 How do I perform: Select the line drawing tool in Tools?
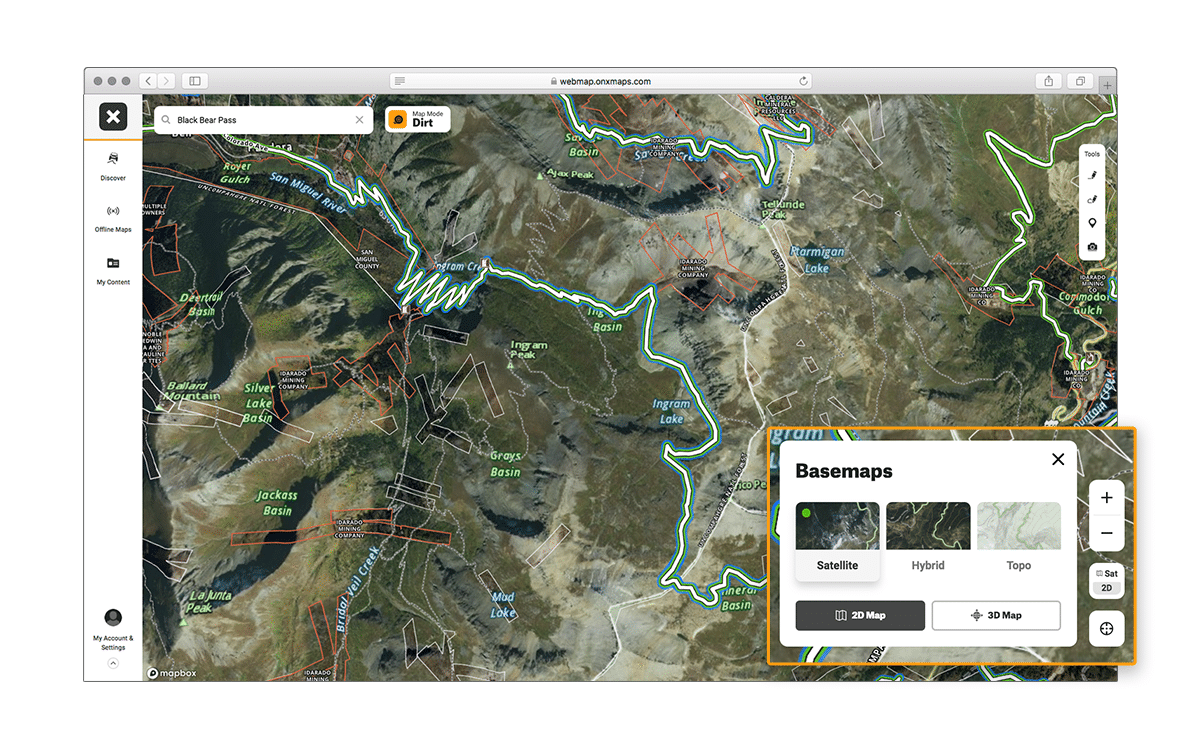[x=1092, y=176]
